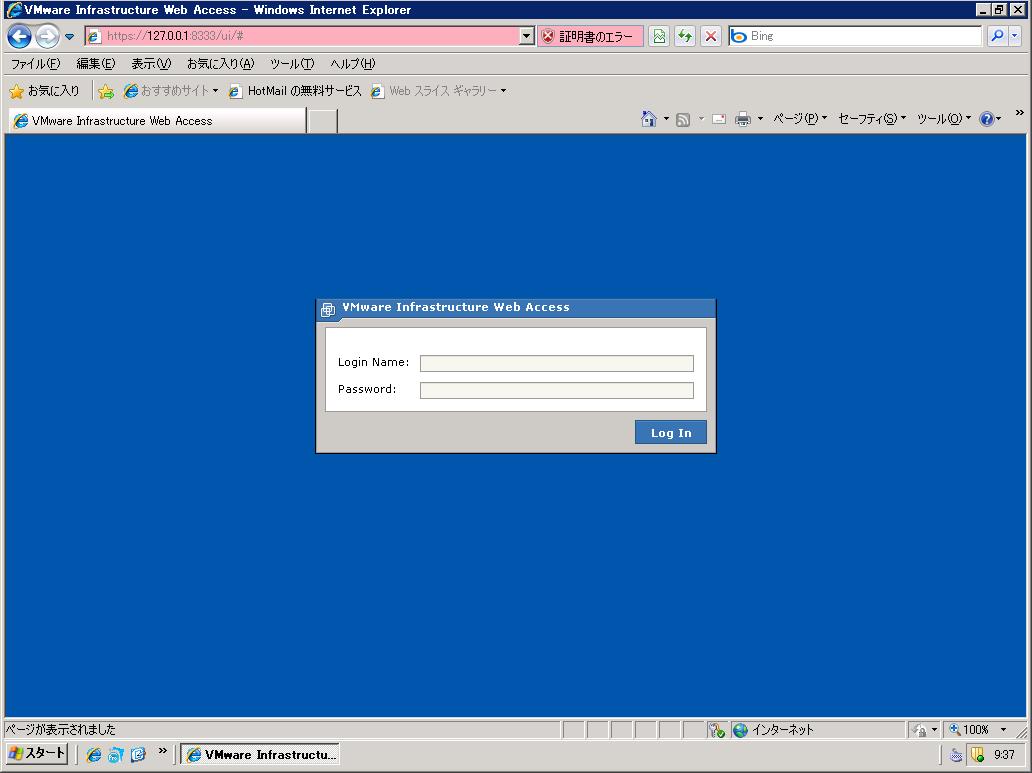Click the お気に入り favorites star button
The width and height of the screenshot is (1032, 773).
(45, 91)
